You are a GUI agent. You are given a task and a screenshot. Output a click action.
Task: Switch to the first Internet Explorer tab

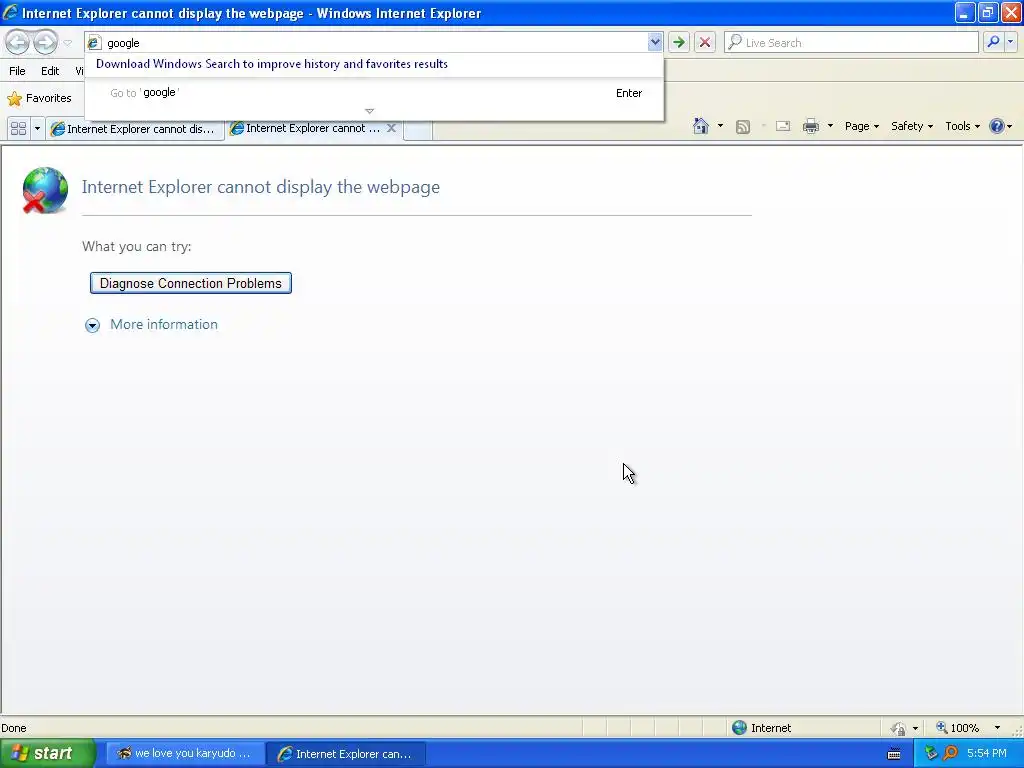point(133,129)
